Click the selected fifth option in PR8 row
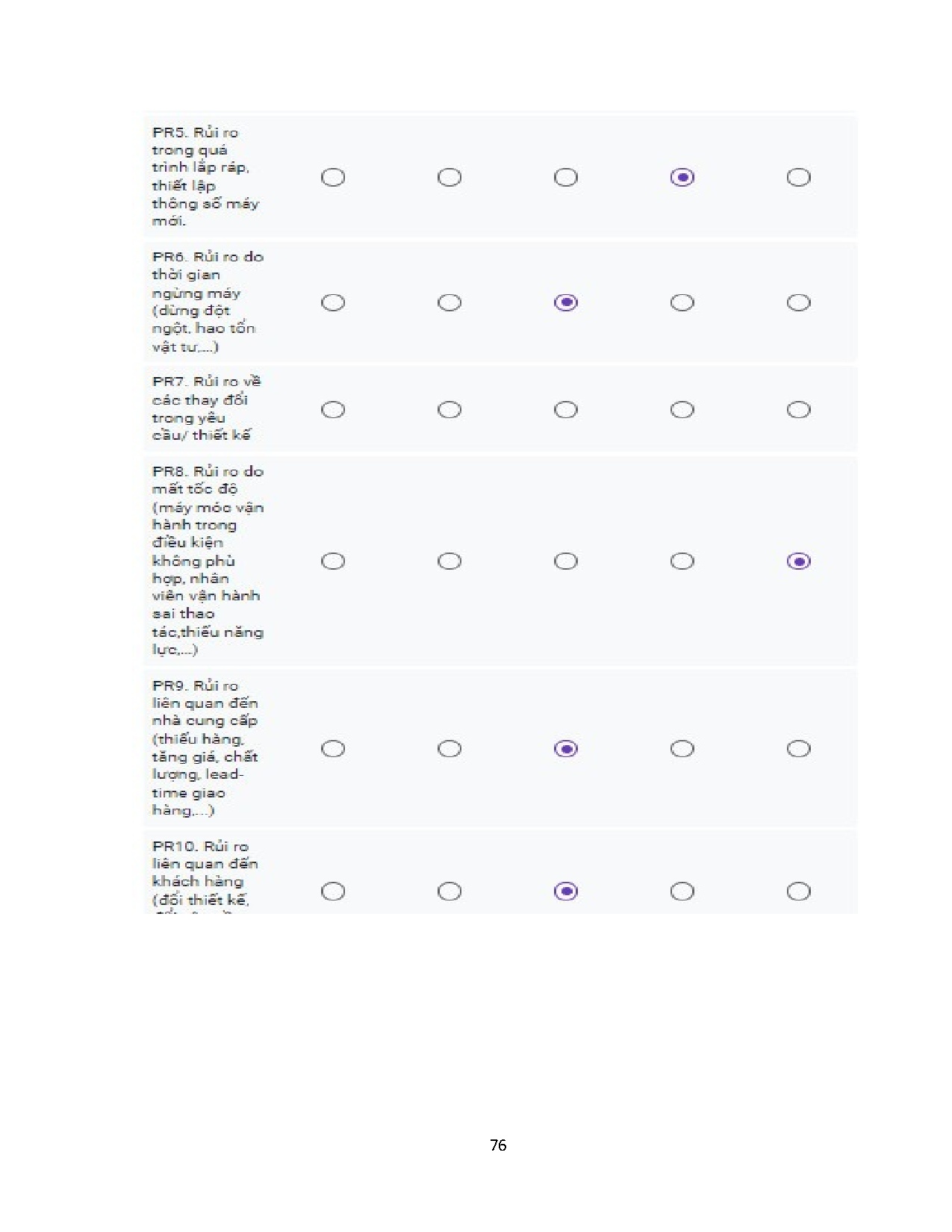 pyautogui.click(x=798, y=561)
